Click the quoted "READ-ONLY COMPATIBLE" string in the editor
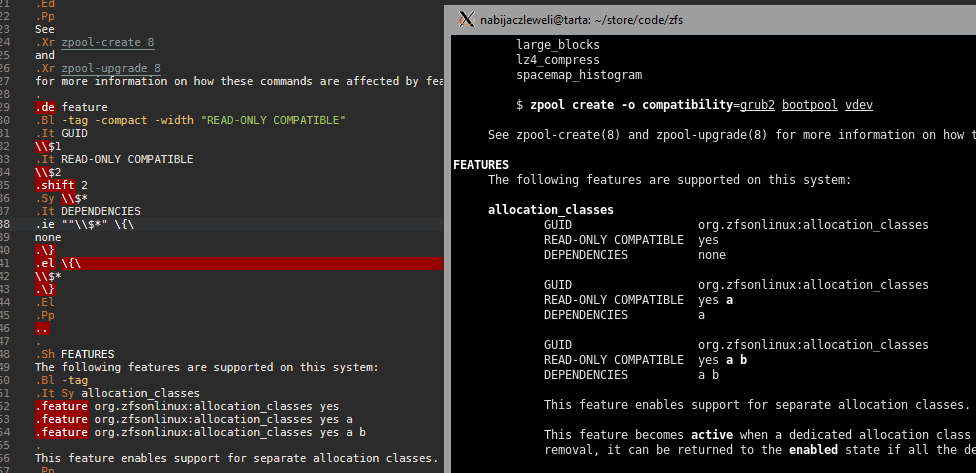Viewport: 976px width, 473px height. [x=272, y=120]
